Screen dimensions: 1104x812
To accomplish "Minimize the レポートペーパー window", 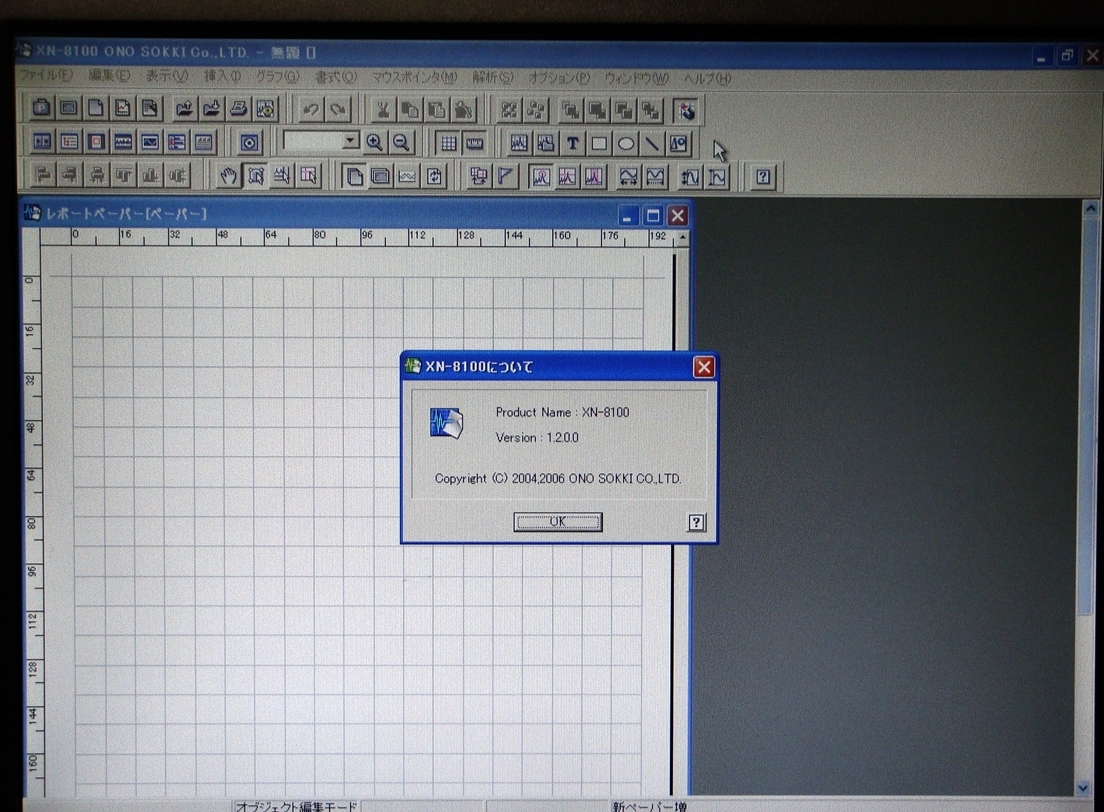I will 628,215.
